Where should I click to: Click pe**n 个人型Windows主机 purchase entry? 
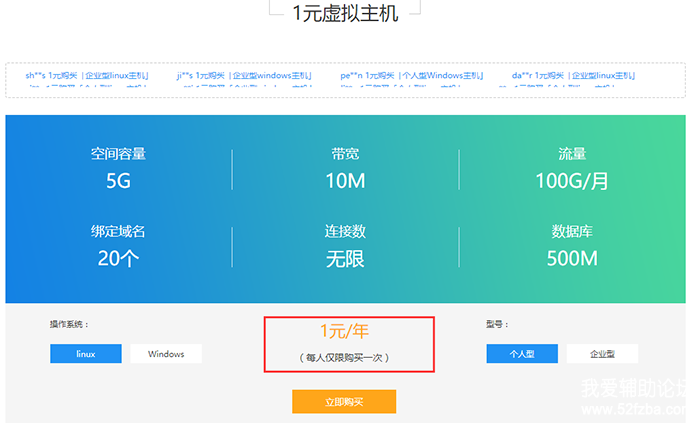coord(411,75)
